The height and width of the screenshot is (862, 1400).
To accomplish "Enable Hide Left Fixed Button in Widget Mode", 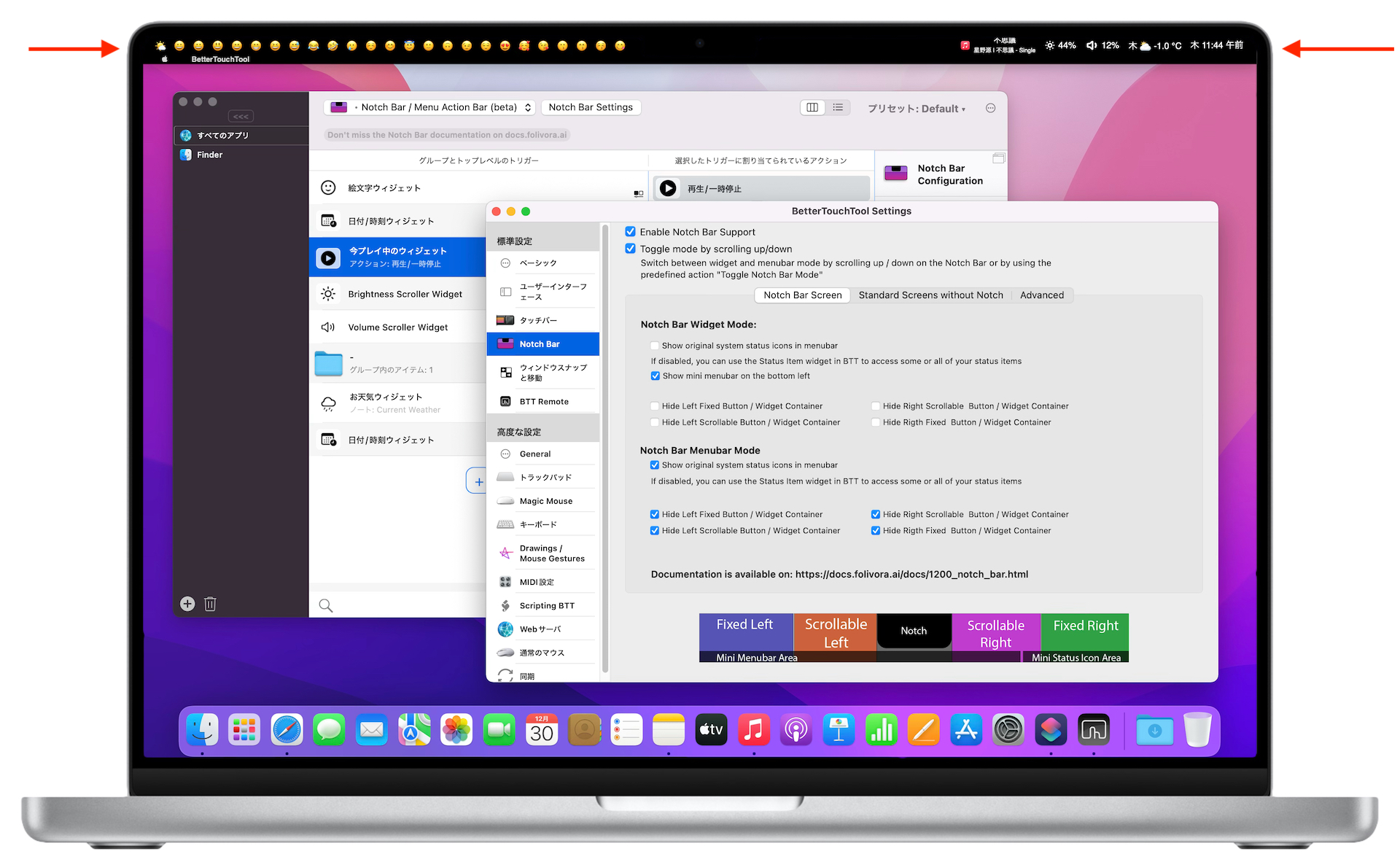I will (x=655, y=406).
